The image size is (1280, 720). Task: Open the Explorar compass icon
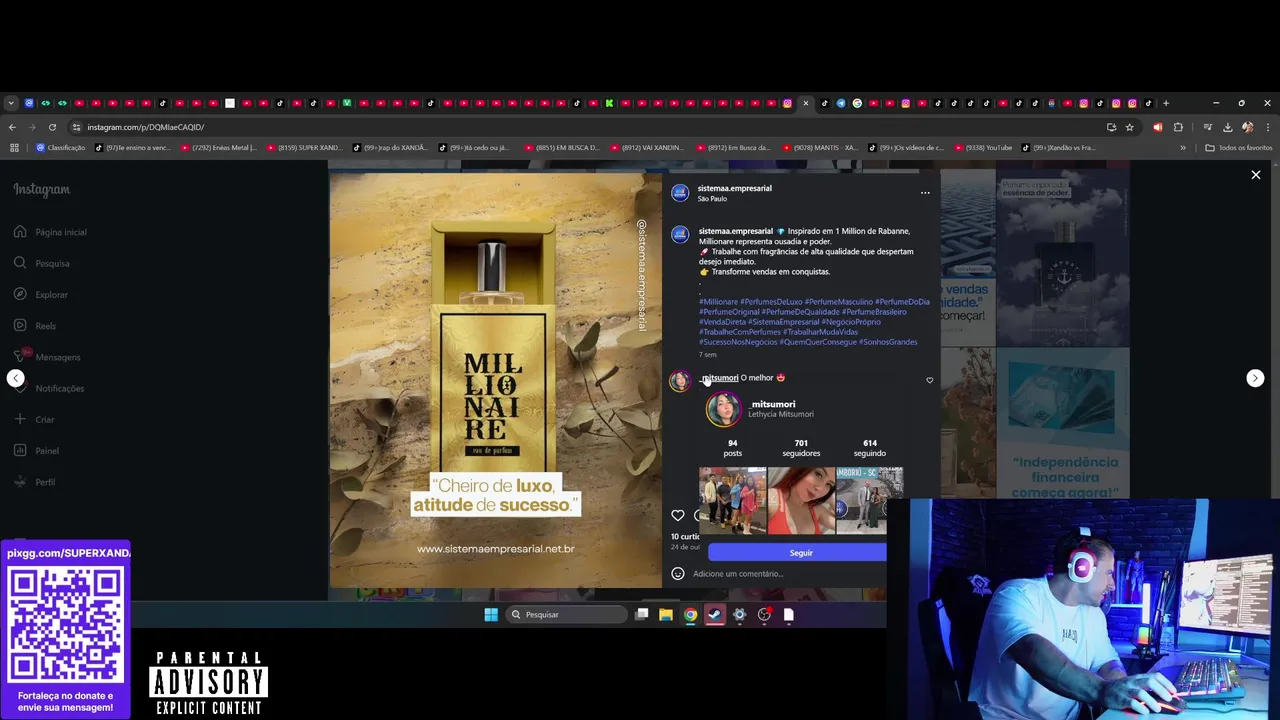(20, 294)
